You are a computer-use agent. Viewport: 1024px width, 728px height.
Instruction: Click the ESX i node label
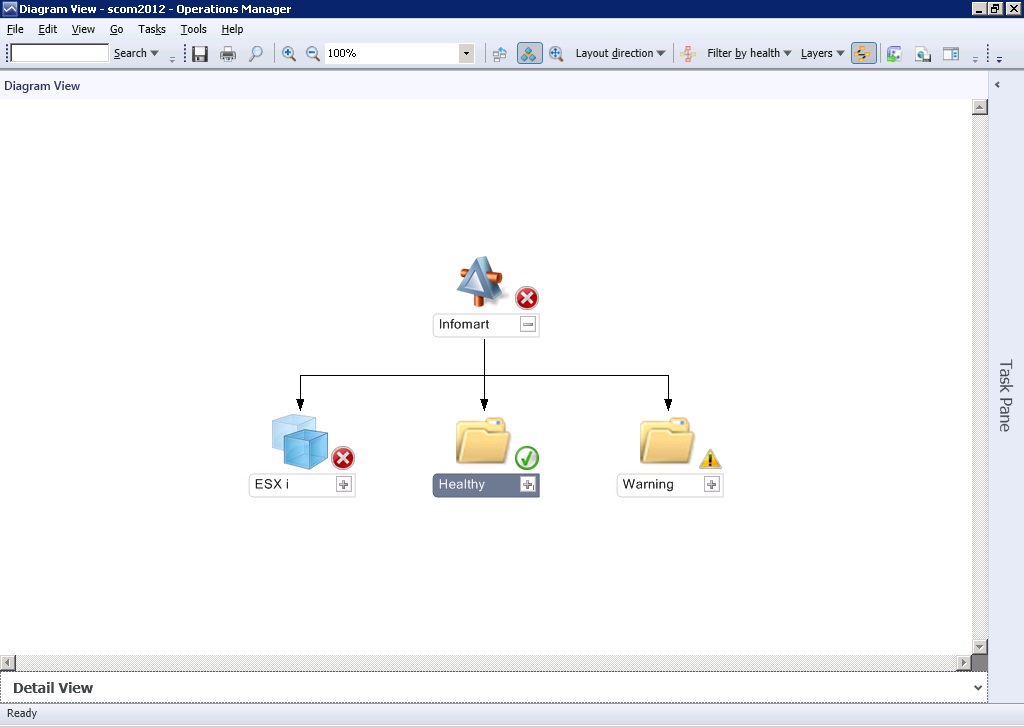272,484
